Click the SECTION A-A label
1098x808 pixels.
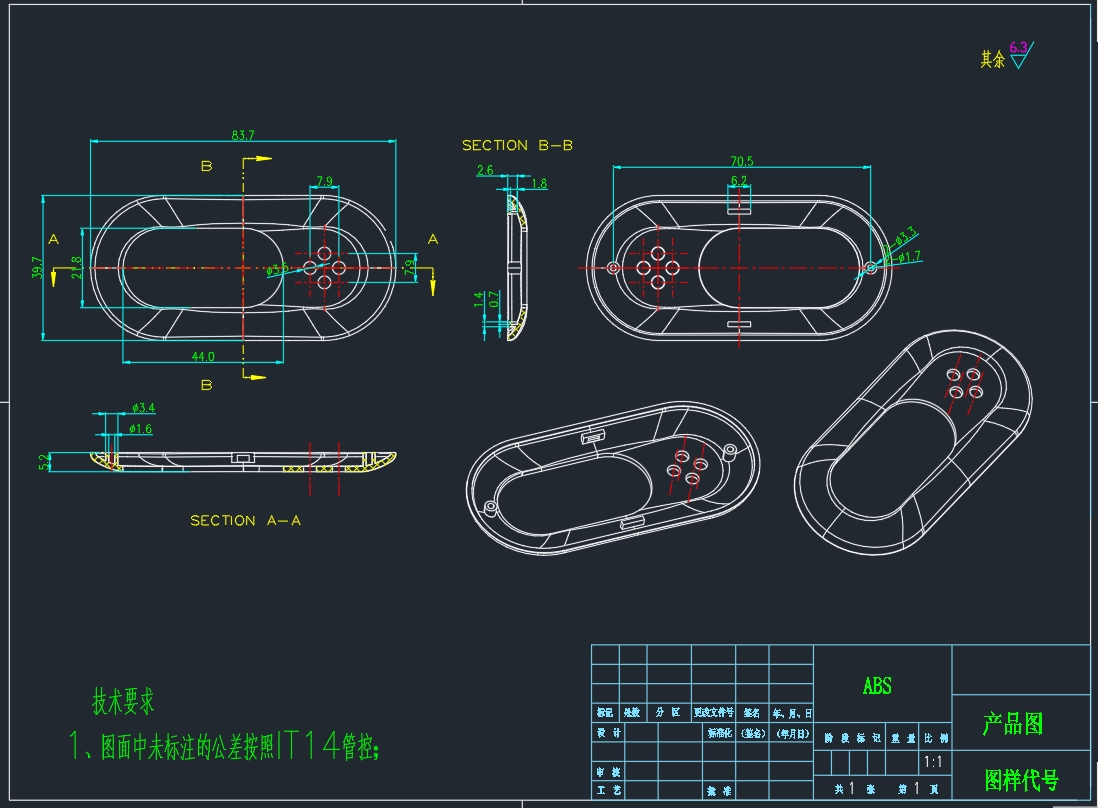[246, 520]
